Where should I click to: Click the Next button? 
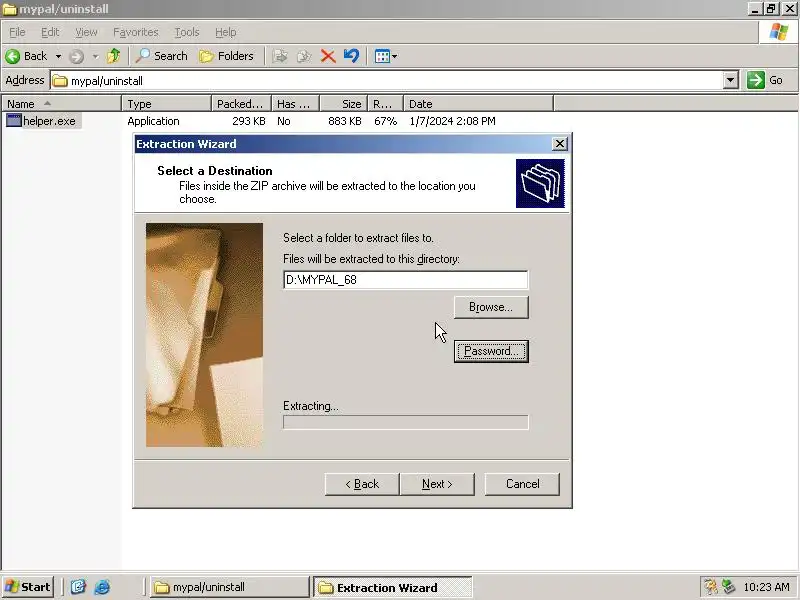pyautogui.click(x=437, y=484)
